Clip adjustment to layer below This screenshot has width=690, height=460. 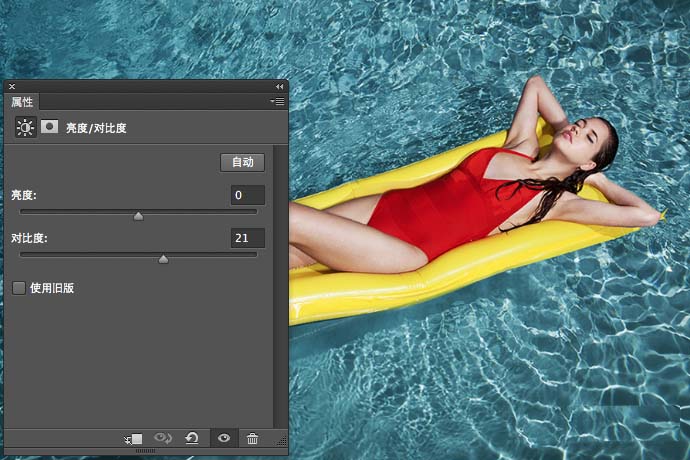point(133,439)
